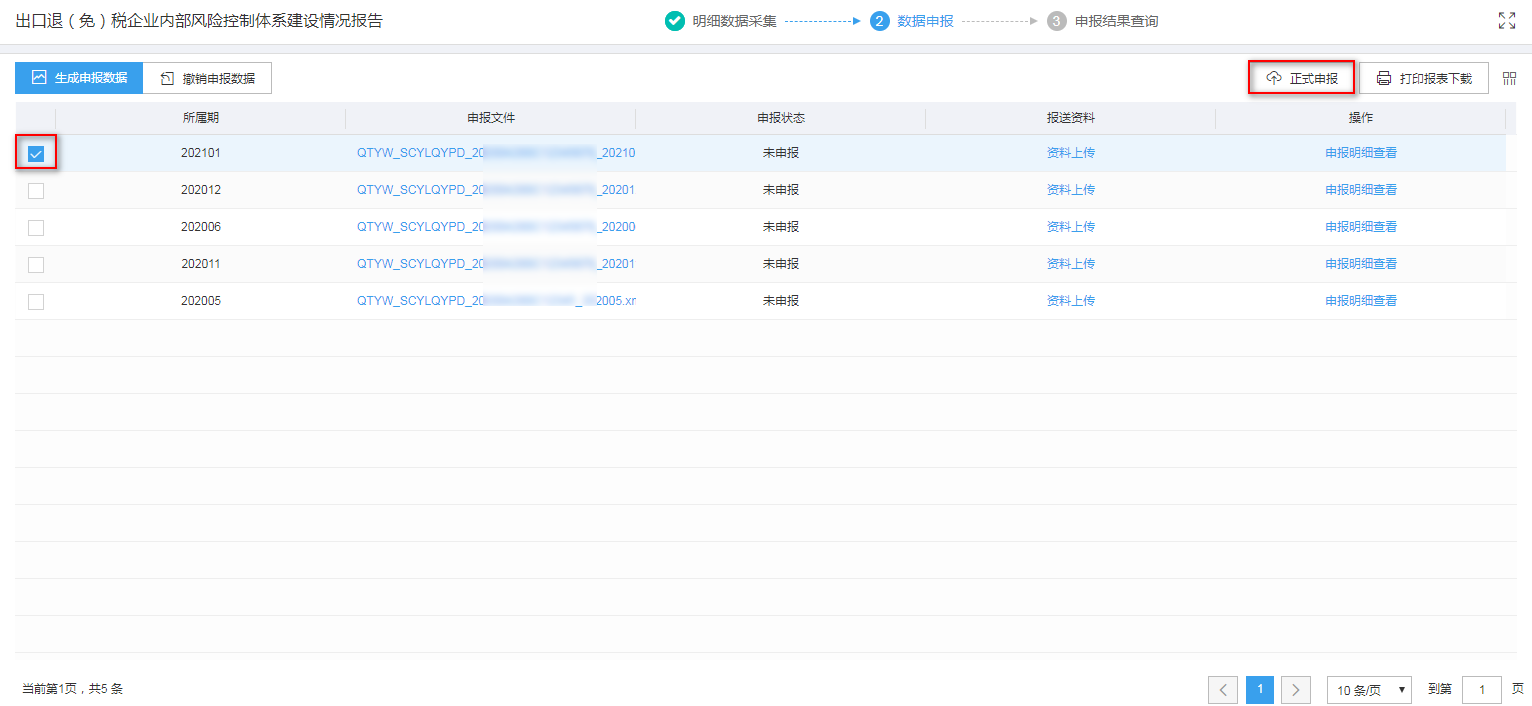This screenshot has height=706, width=1532.
Task: Open 申报明细查看 for 202012 row
Action: point(1361,190)
